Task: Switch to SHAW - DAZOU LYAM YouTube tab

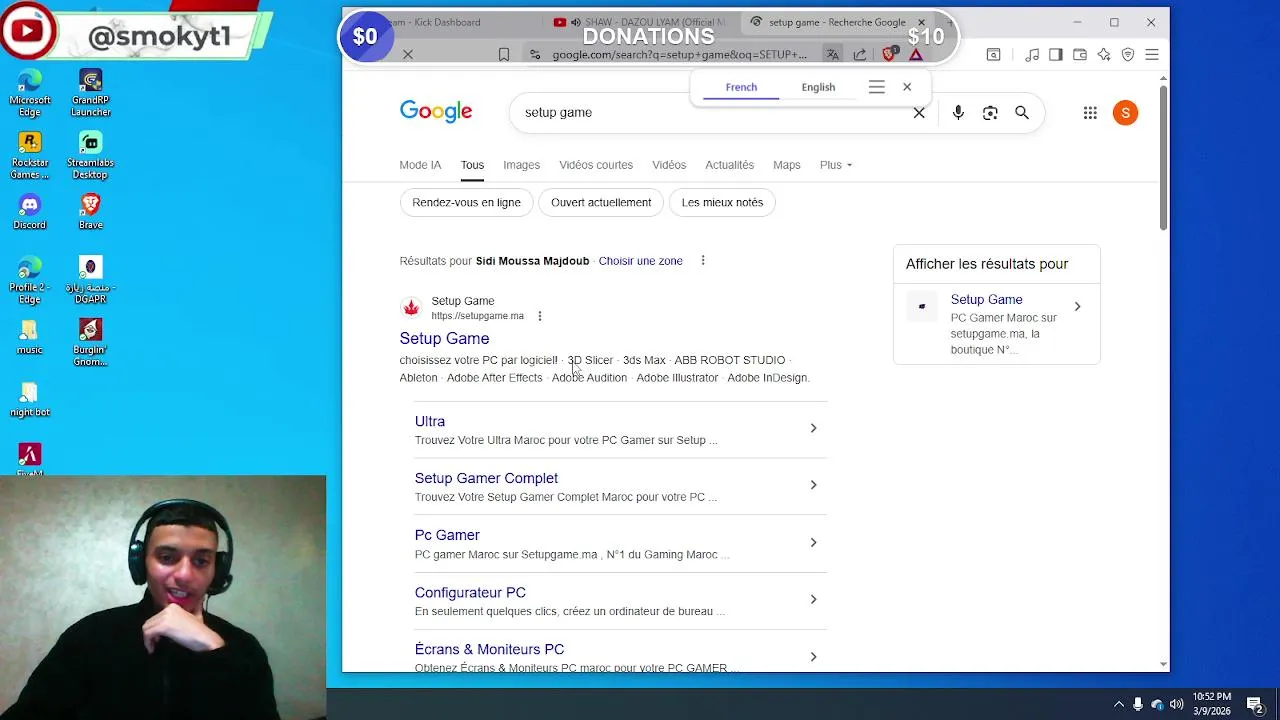Action: point(640,22)
